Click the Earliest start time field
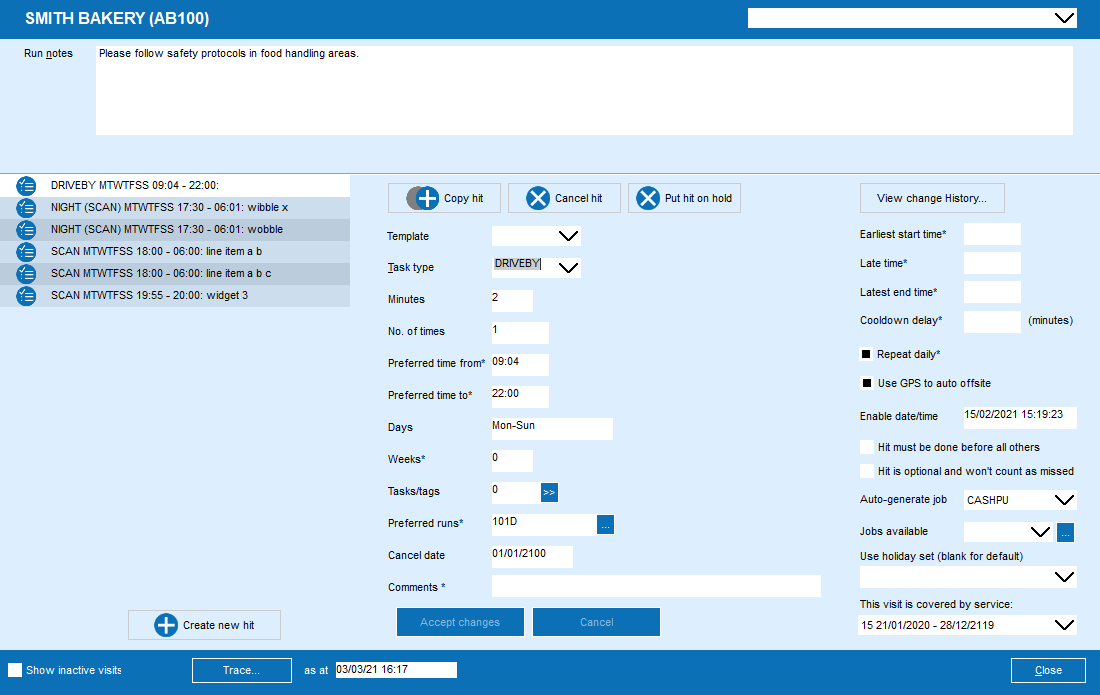 click(992, 234)
